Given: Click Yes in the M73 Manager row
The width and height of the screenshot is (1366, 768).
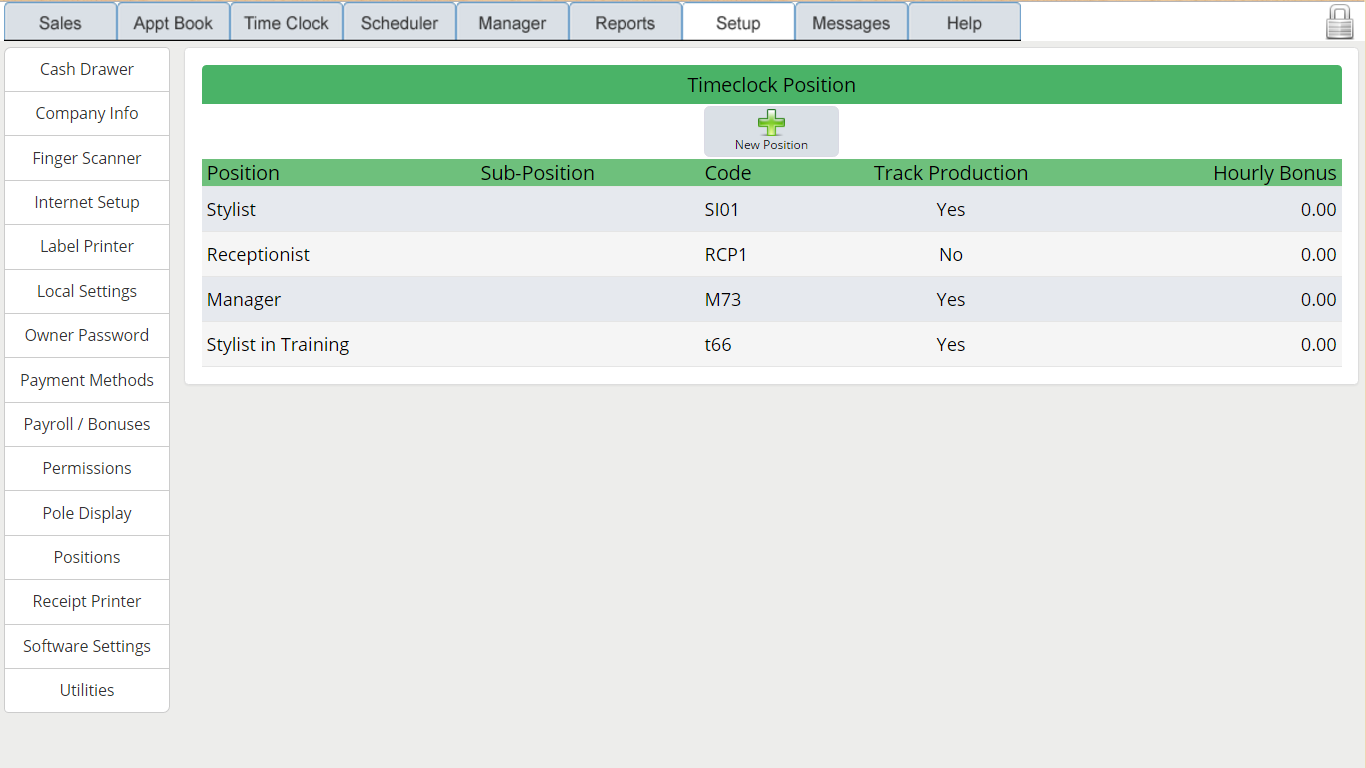Looking at the screenshot, I should (951, 299).
